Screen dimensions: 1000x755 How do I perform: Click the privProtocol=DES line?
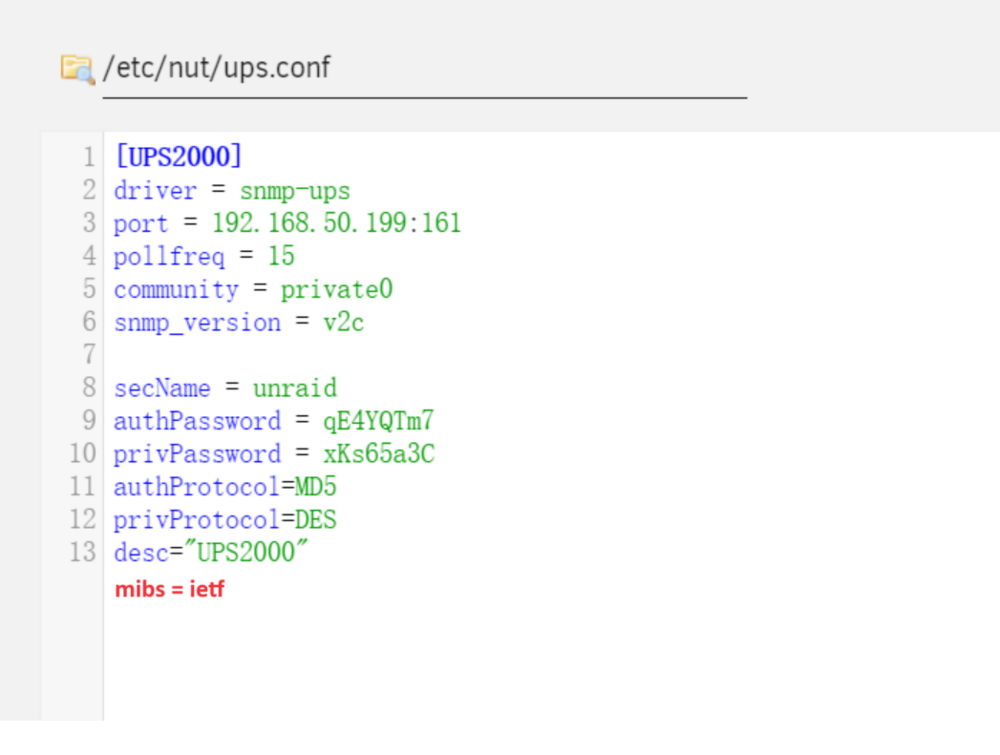225,520
